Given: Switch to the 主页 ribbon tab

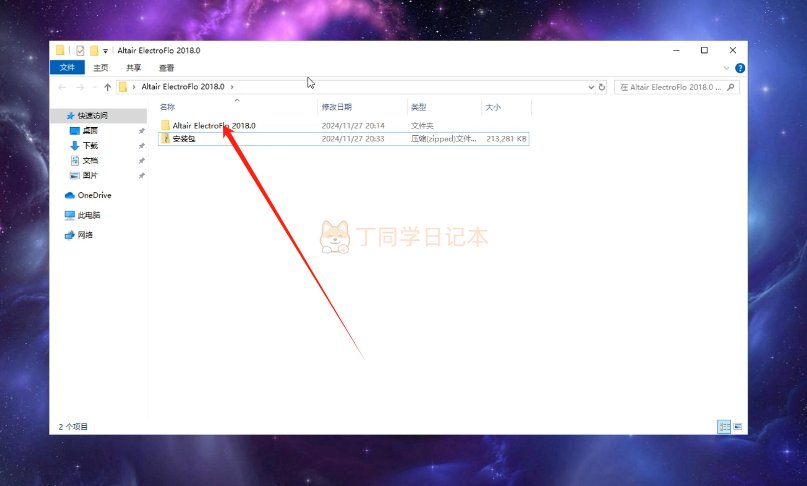Looking at the screenshot, I should pyautogui.click(x=100, y=67).
